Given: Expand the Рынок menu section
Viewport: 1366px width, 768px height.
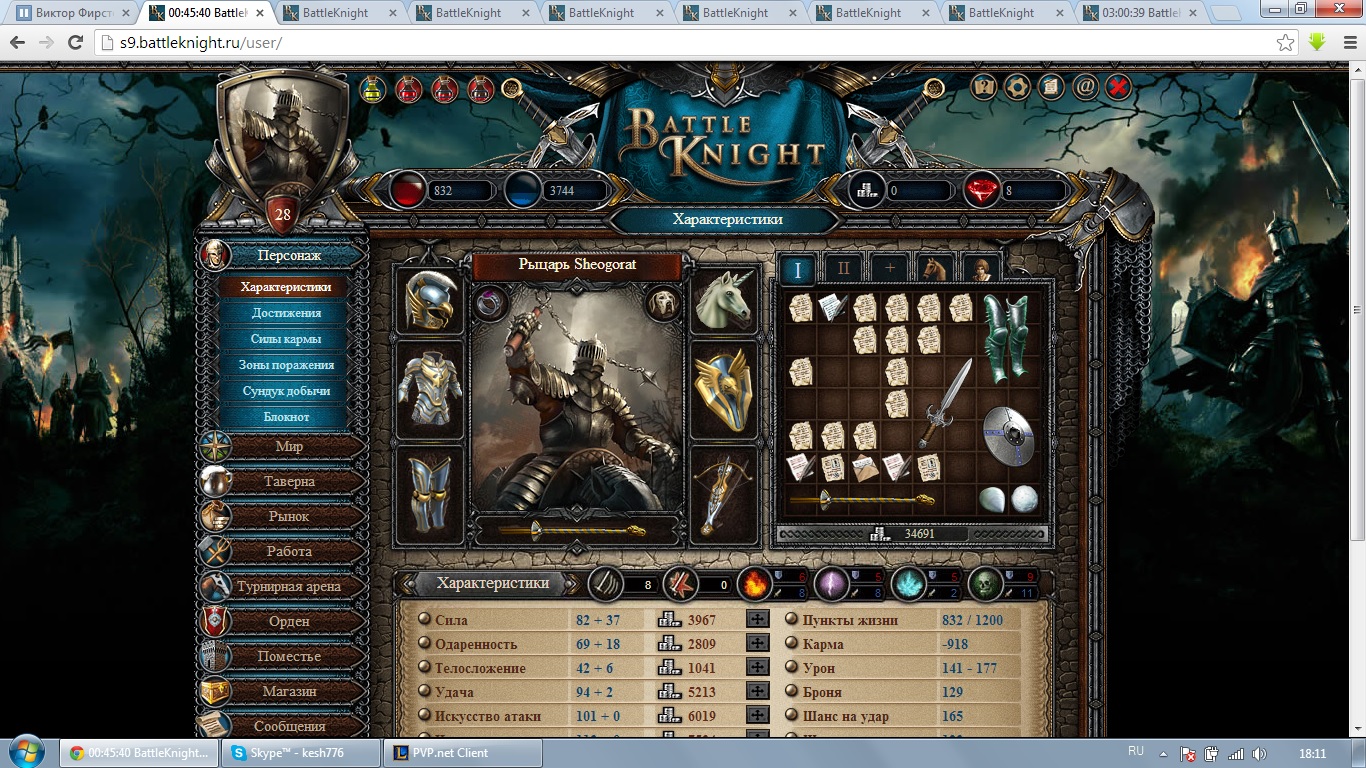Looking at the screenshot, I should point(284,517).
